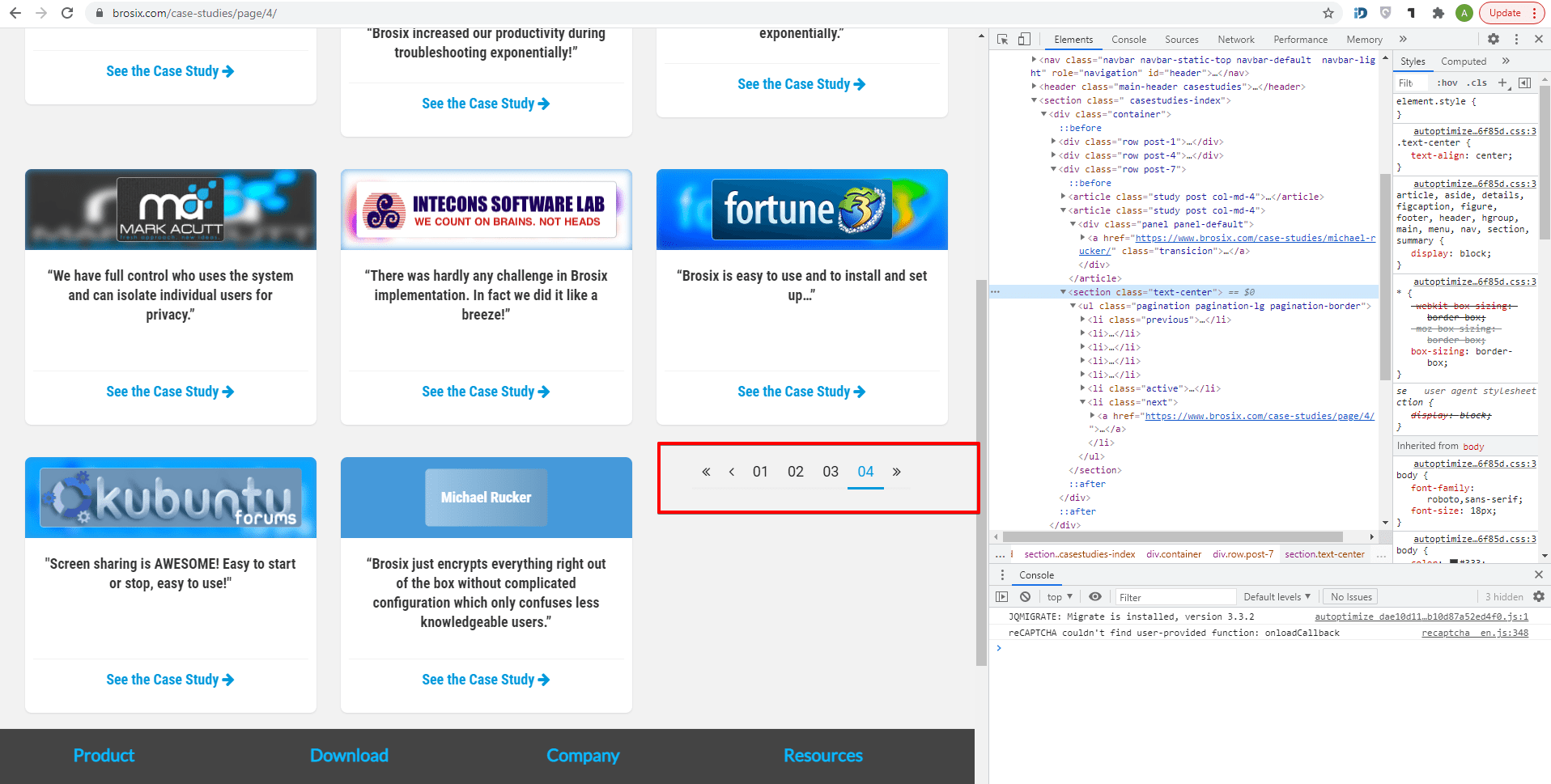Expand the div row post-1 node

(x=1053, y=142)
